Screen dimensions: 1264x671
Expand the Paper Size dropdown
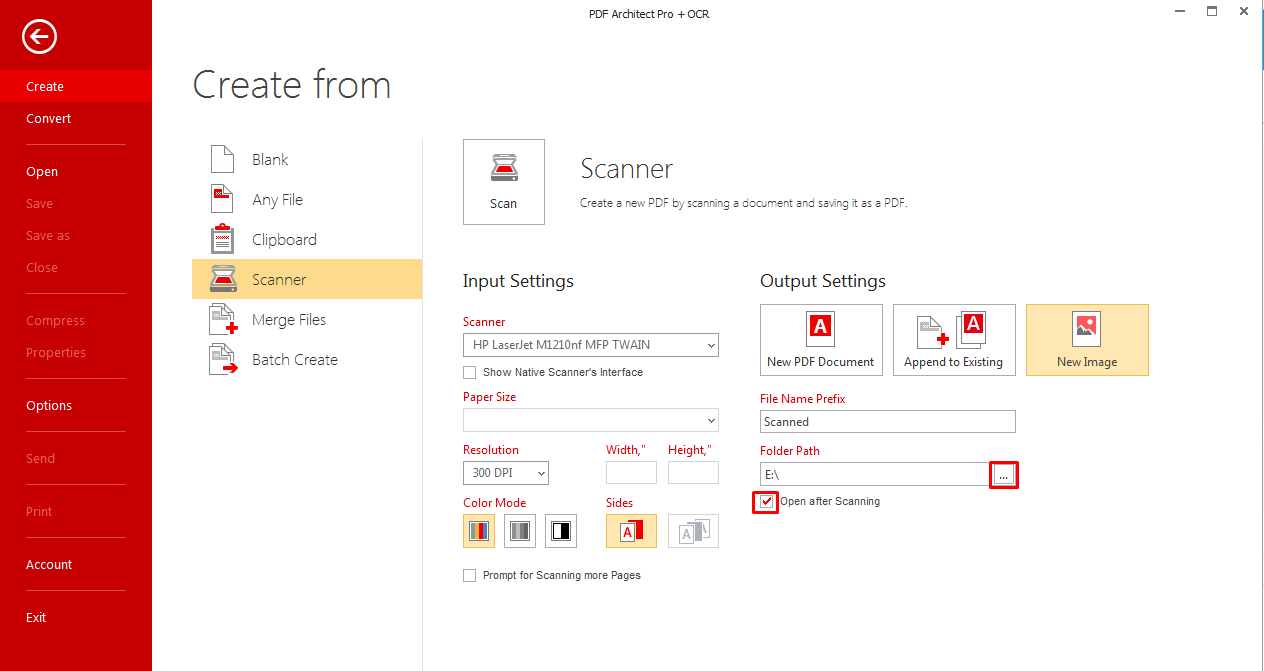[x=591, y=420]
